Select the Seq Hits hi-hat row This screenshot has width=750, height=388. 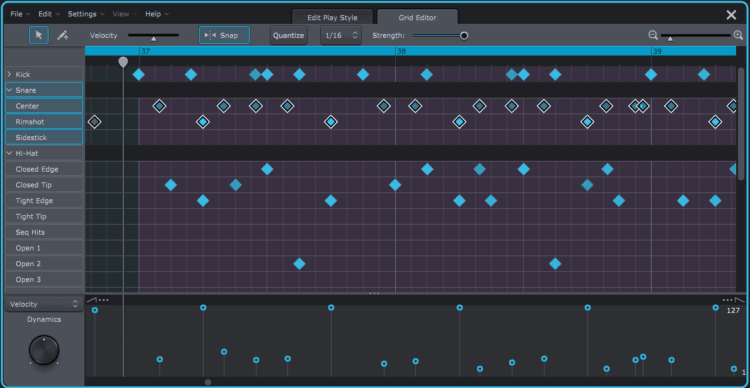(44, 232)
